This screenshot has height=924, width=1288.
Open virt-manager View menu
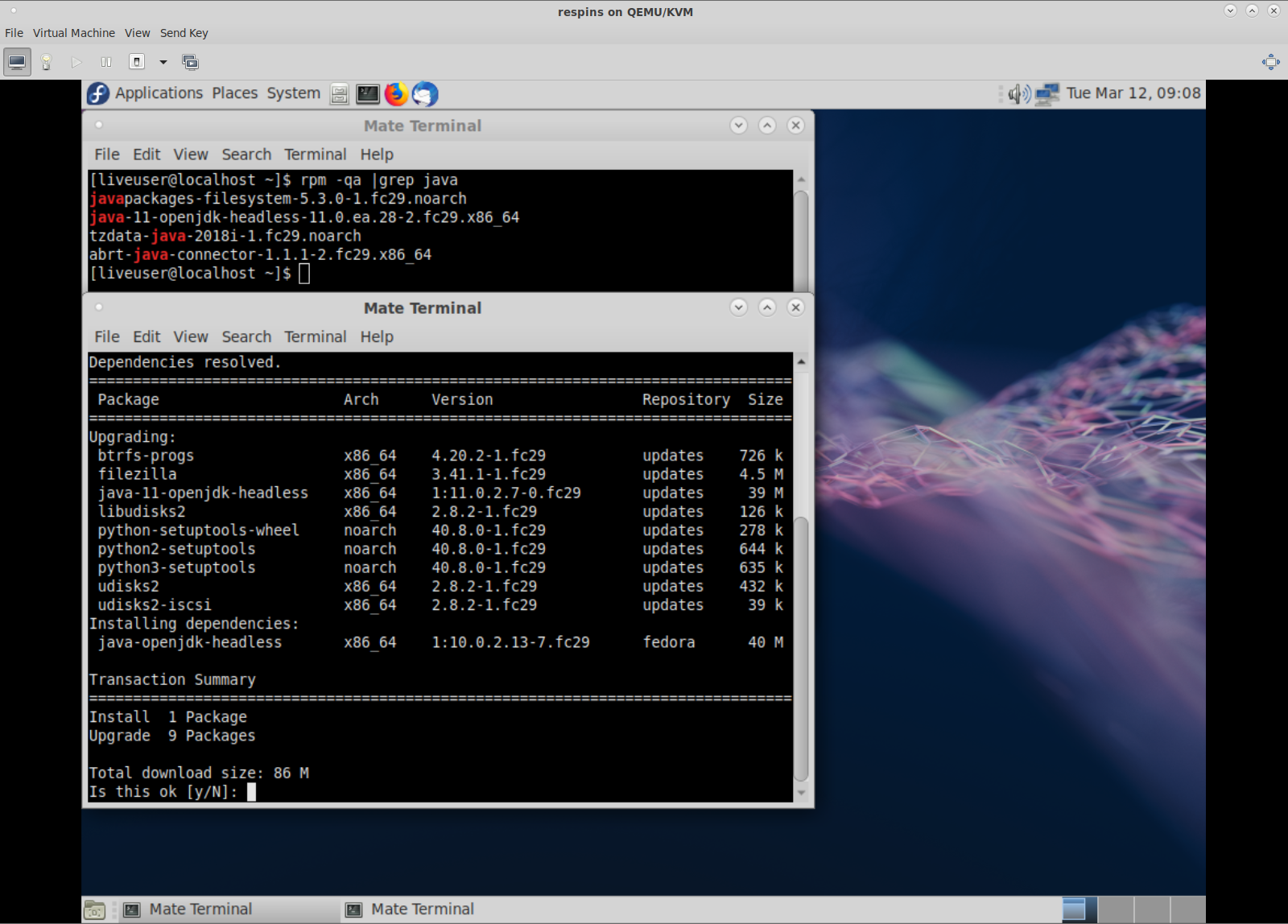pos(138,33)
